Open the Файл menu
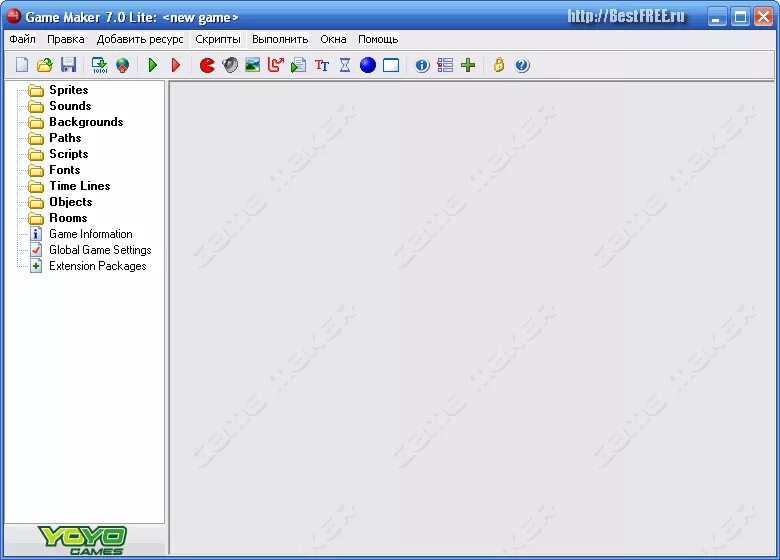This screenshot has height=560, width=780. click(22, 39)
